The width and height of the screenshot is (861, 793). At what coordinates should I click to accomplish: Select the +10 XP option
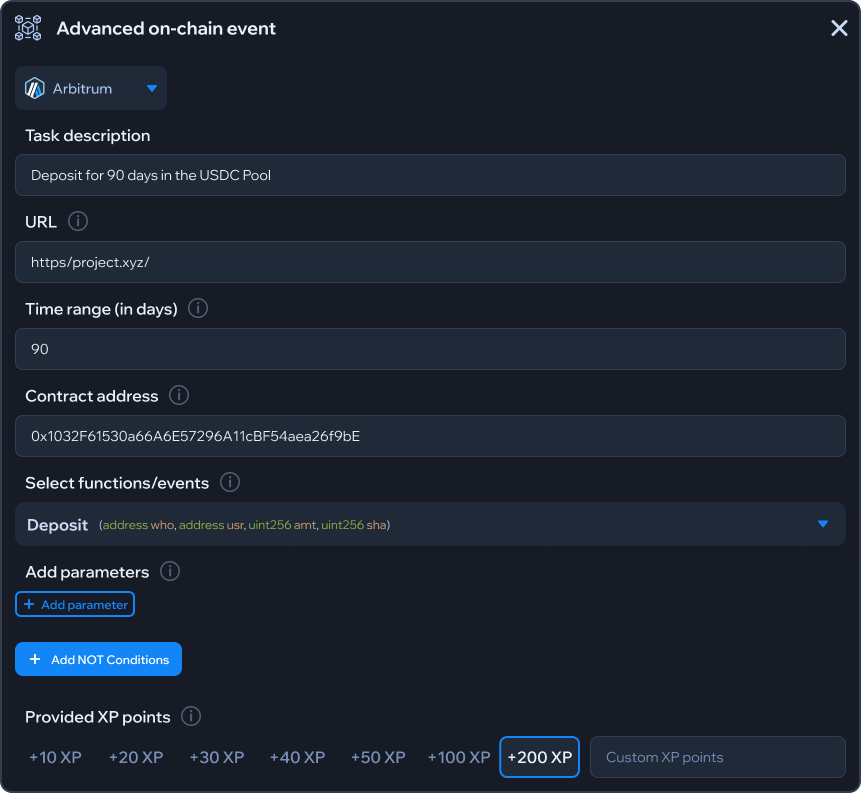tap(55, 757)
